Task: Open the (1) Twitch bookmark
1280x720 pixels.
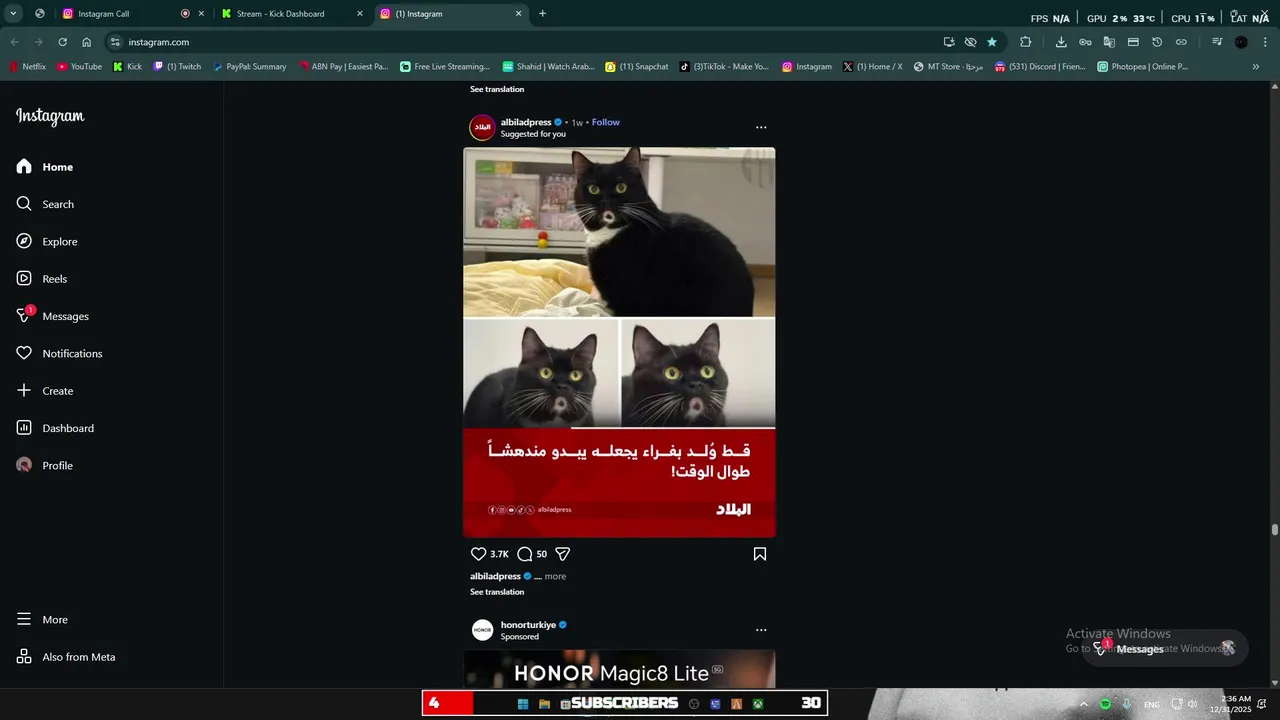Action: [x=177, y=67]
